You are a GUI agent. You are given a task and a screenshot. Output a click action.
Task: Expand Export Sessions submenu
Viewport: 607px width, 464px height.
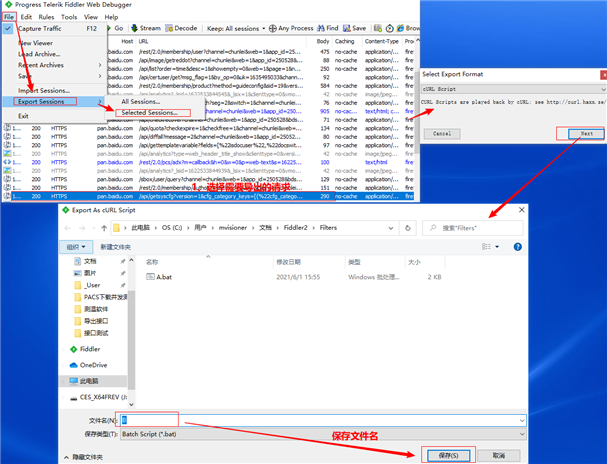(x=54, y=101)
